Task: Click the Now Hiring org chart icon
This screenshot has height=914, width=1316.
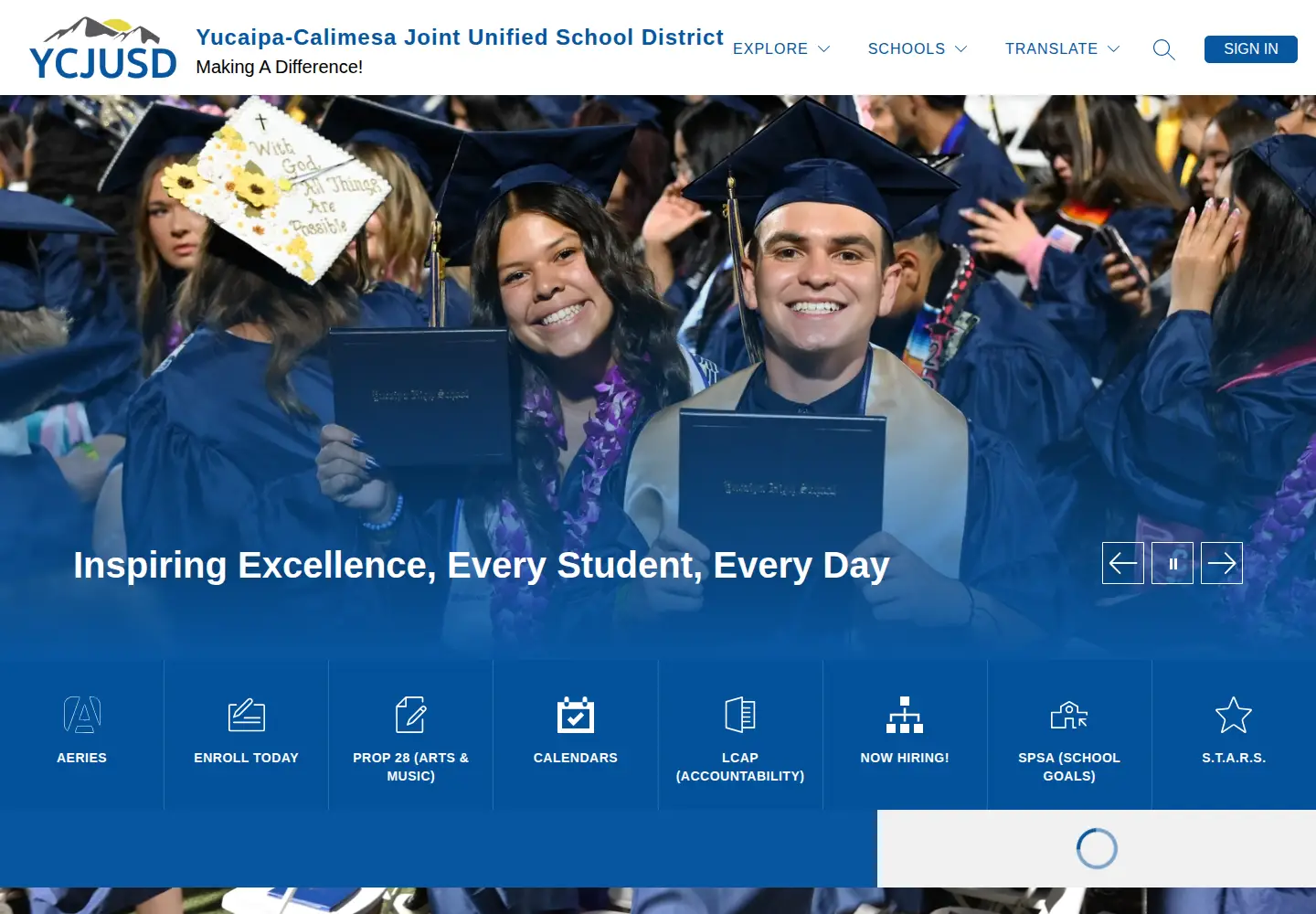Action: pos(905,715)
